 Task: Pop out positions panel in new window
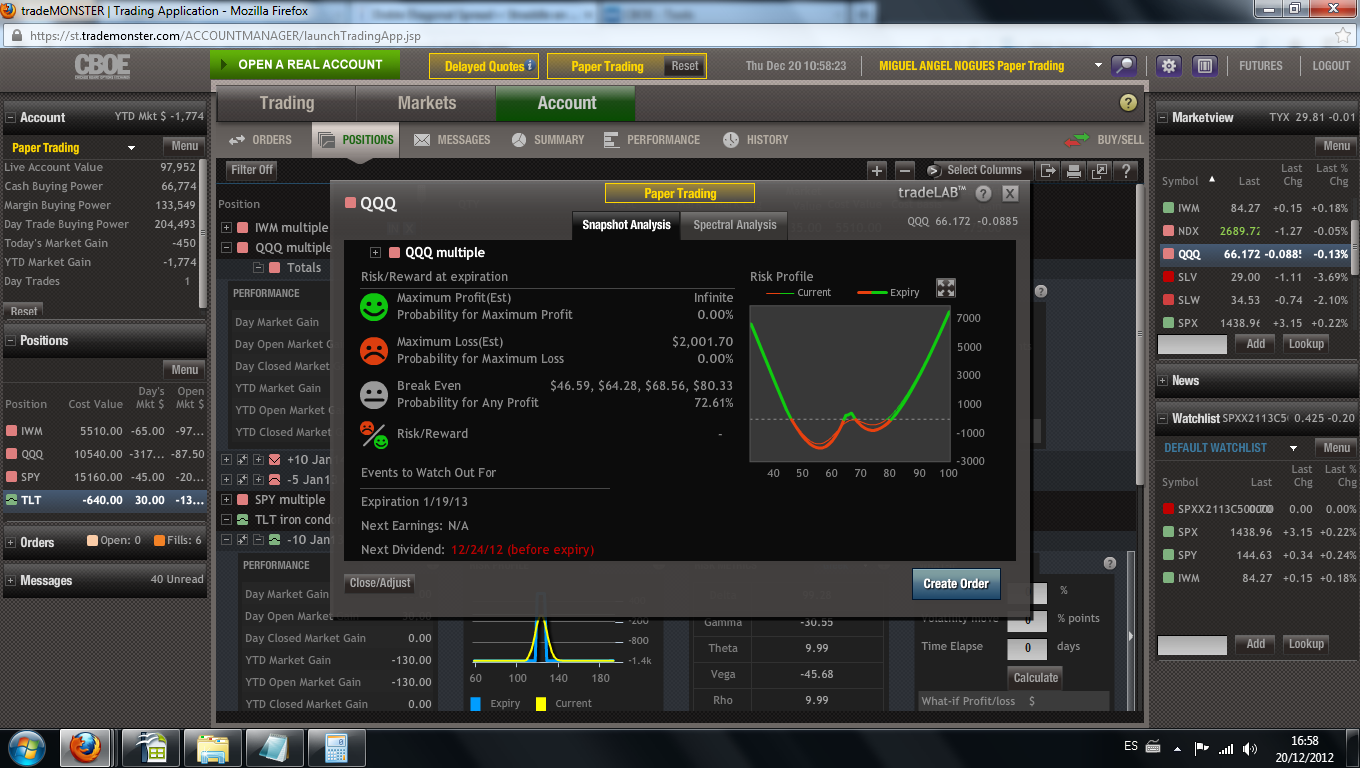[1100, 171]
